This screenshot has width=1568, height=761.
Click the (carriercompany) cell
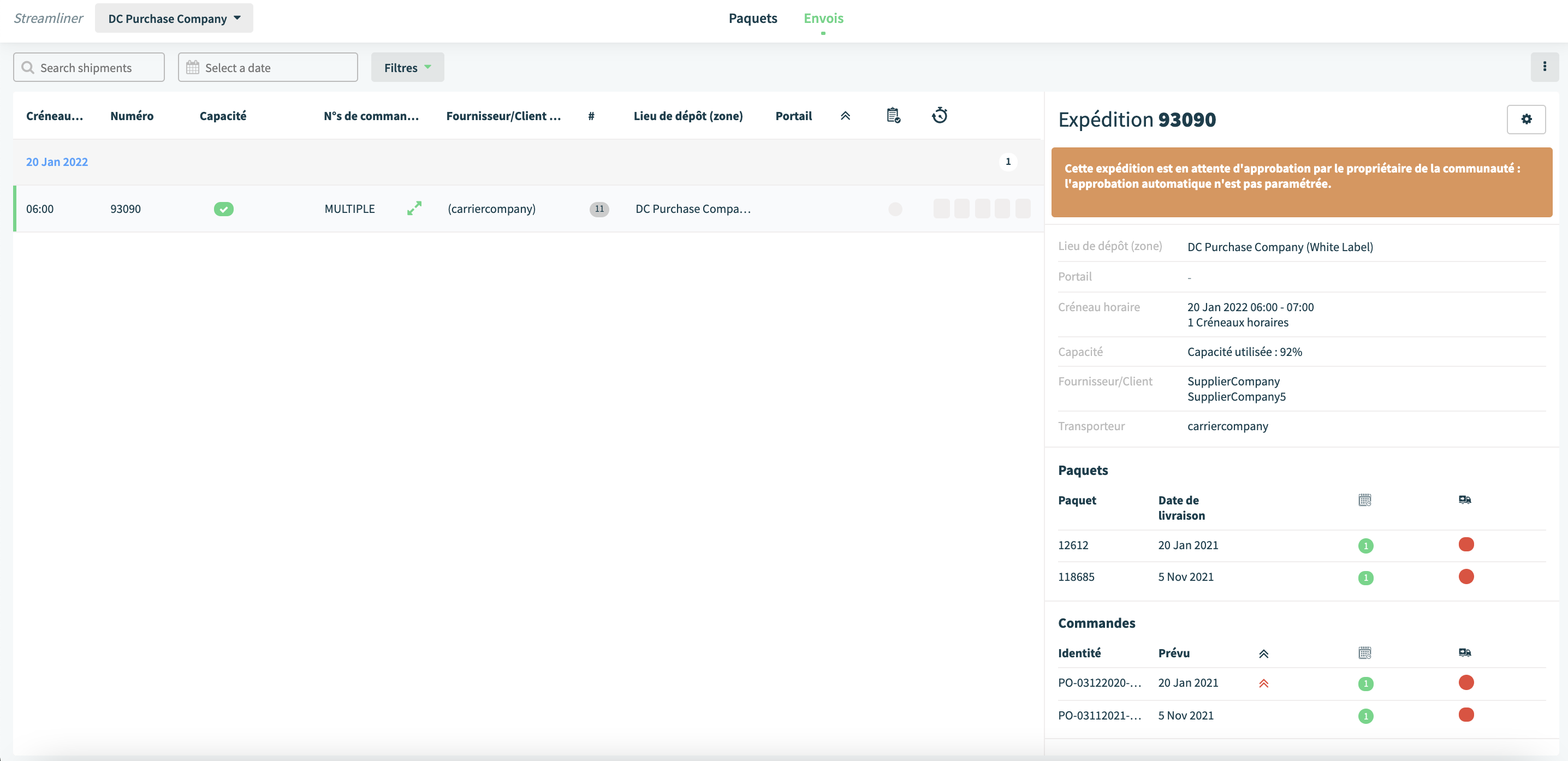click(491, 209)
